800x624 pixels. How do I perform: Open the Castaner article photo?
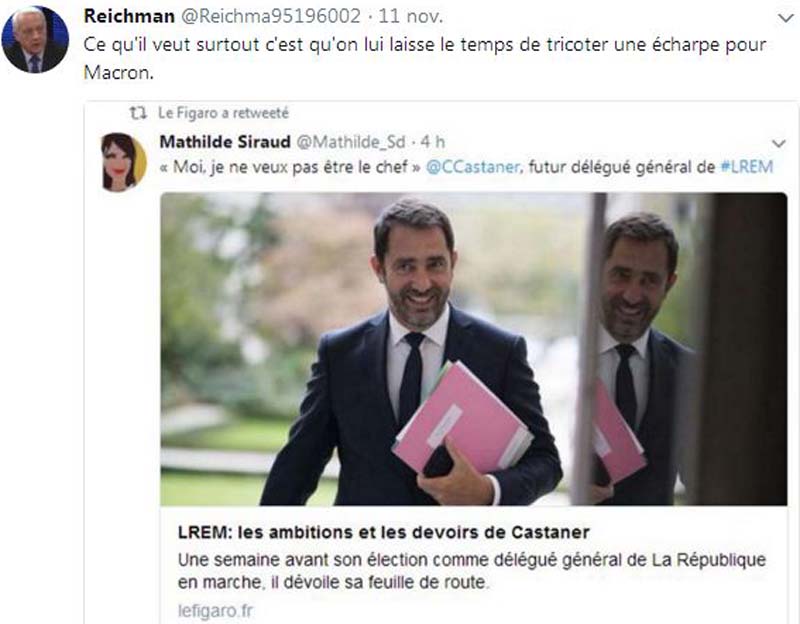474,349
